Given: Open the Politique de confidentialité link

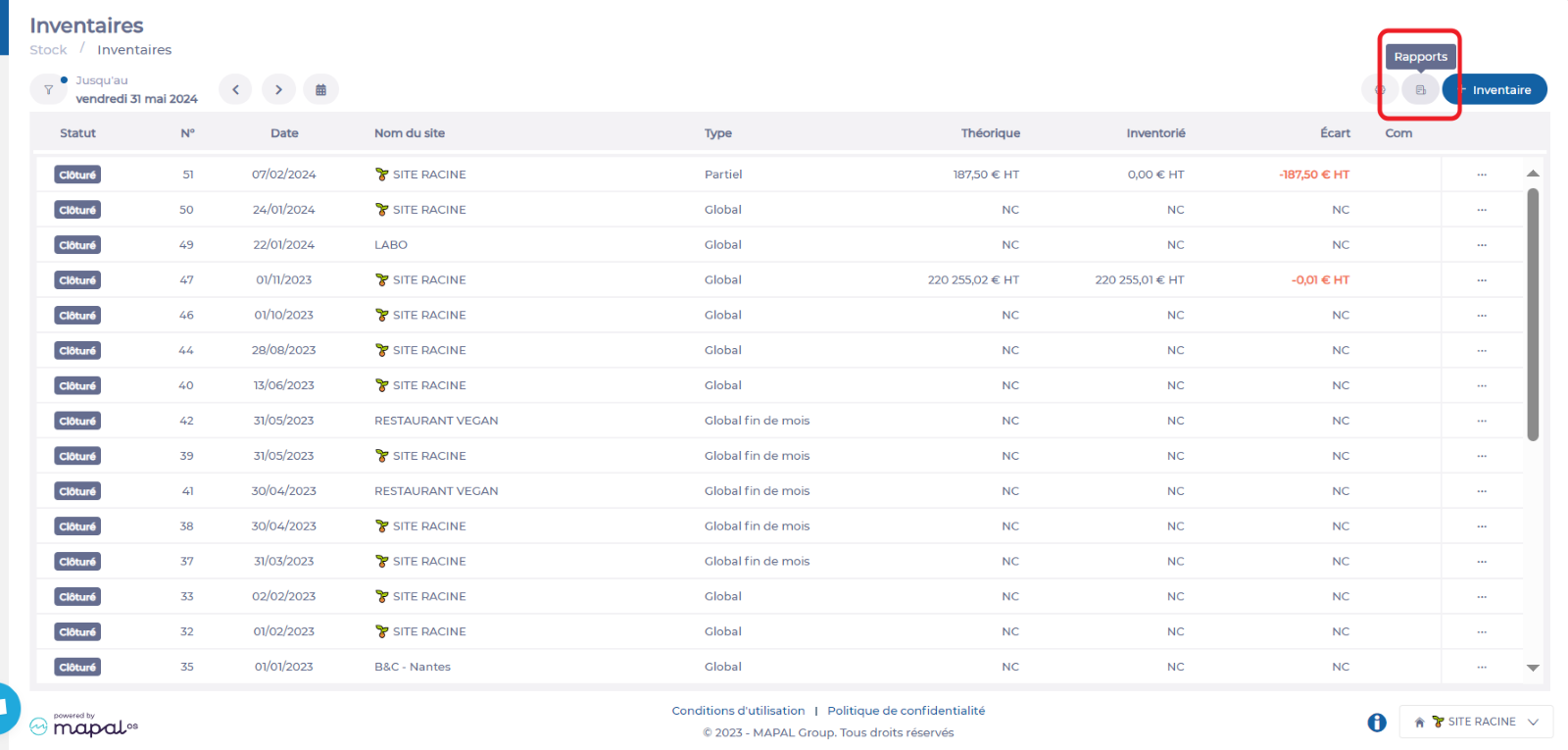Looking at the screenshot, I should point(906,711).
